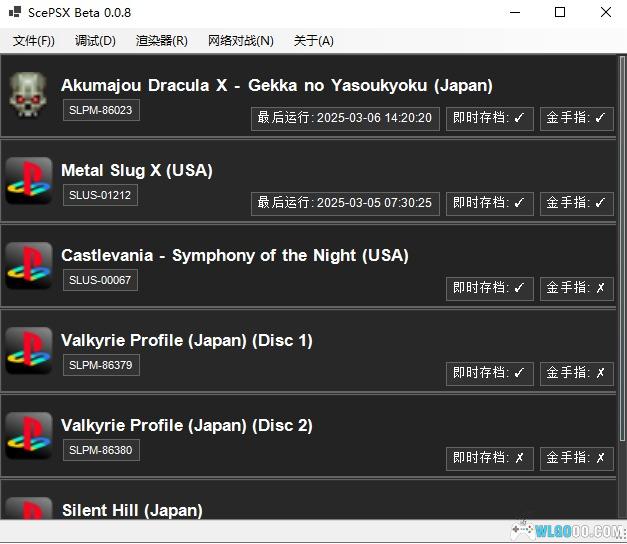Click the Silent Hill game icon
Image resolution: width=627 pixels, height=544 pixels.
(29, 510)
